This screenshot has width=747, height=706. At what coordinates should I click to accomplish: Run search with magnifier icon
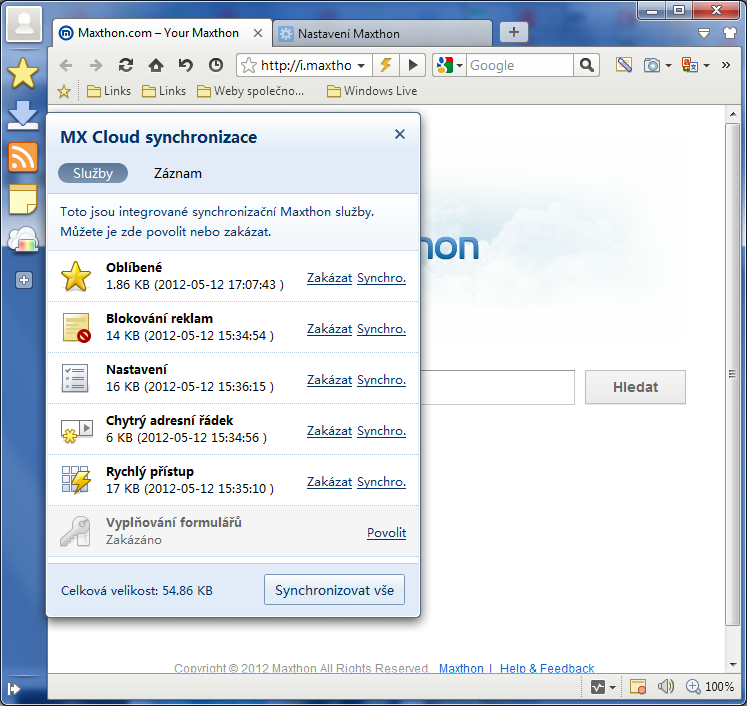[x=586, y=65]
